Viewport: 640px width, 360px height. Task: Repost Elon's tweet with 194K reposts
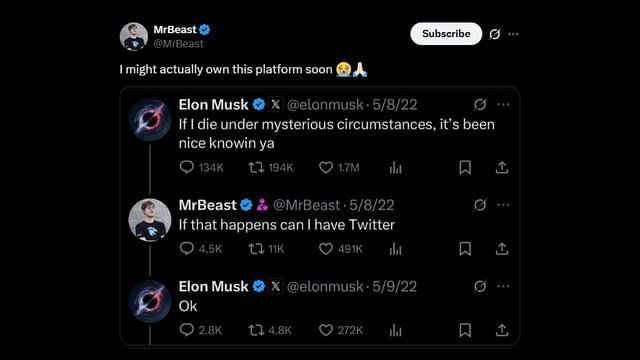click(256, 167)
